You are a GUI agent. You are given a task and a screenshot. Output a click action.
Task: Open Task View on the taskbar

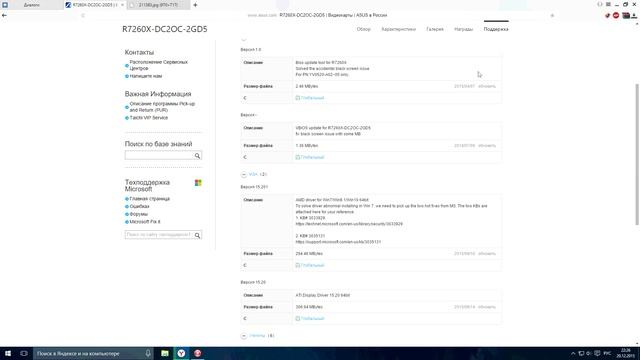click(24, 353)
